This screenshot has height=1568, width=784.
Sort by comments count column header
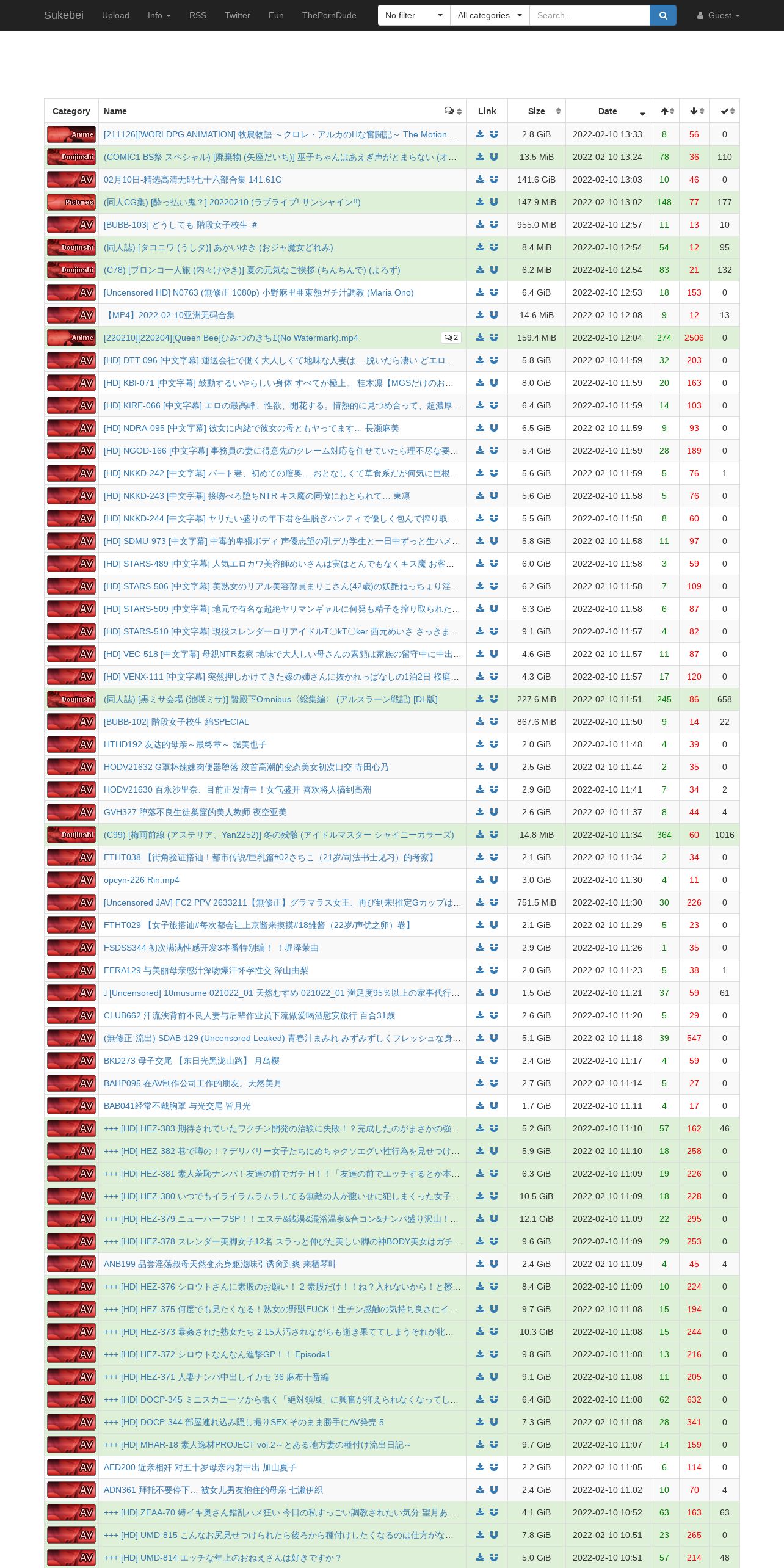click(453, 111)
